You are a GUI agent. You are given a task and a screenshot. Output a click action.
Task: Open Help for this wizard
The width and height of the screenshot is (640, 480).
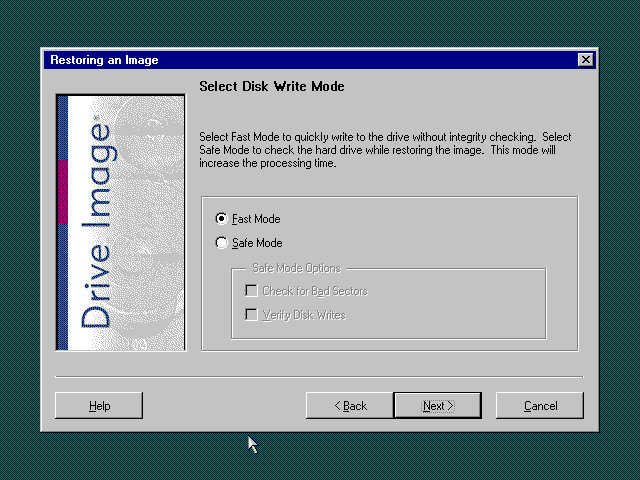pos(99,406)
